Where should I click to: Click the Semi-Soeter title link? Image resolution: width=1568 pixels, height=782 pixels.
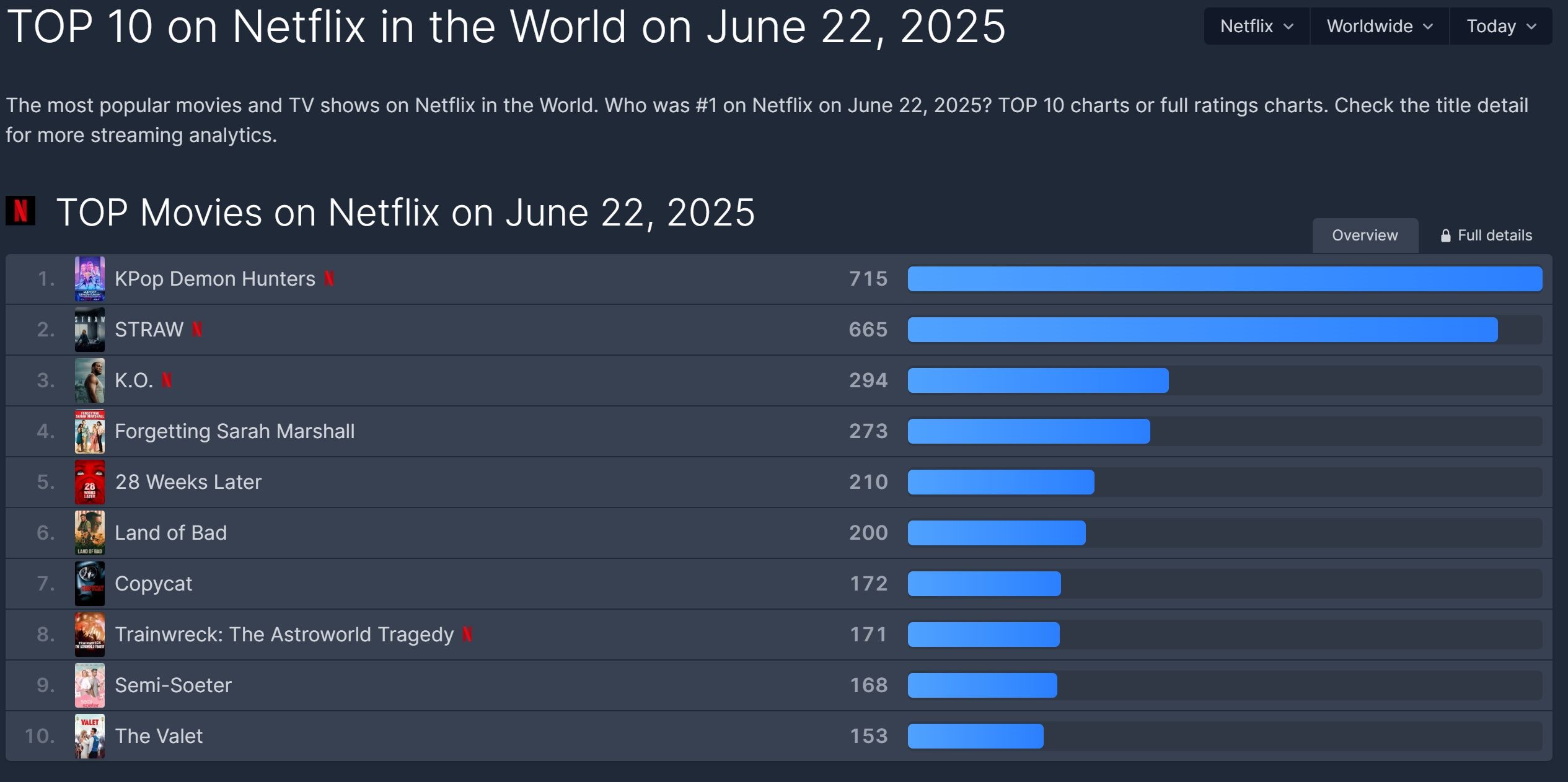[x=173, y=685]
